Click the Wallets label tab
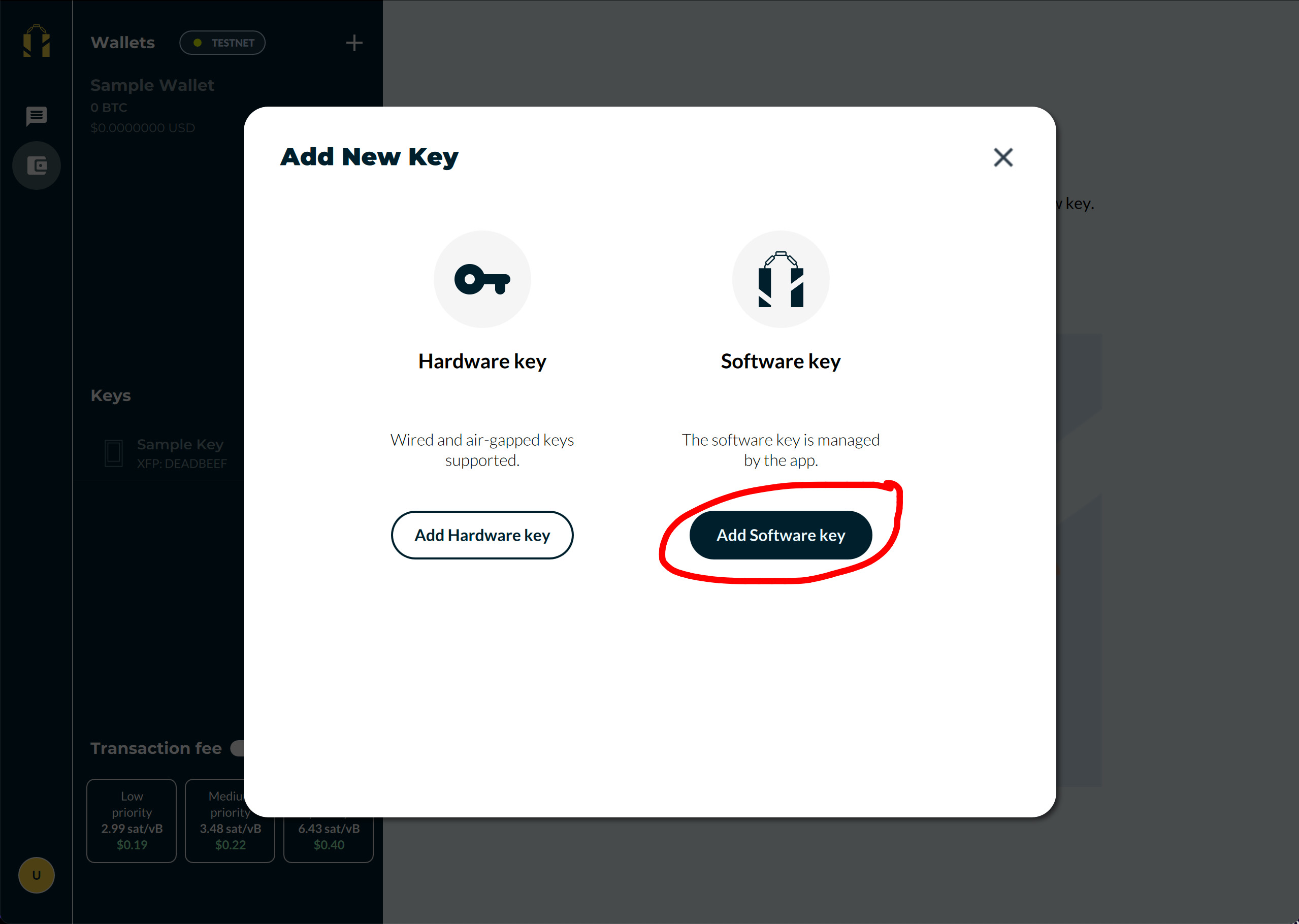This screenshot has height=924, width=1299. coord(122,42)
